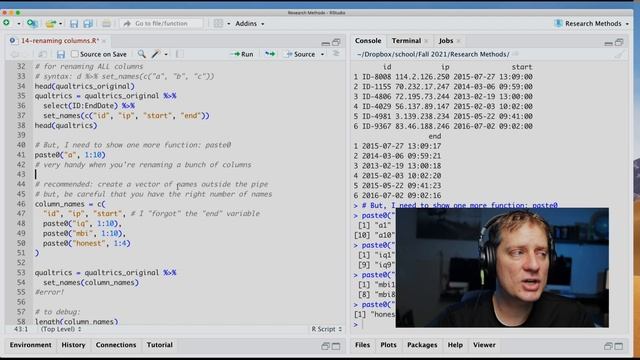Click the editor Go back arrow
The height and width of the screenshot is (360, 640).
point(15,54)
